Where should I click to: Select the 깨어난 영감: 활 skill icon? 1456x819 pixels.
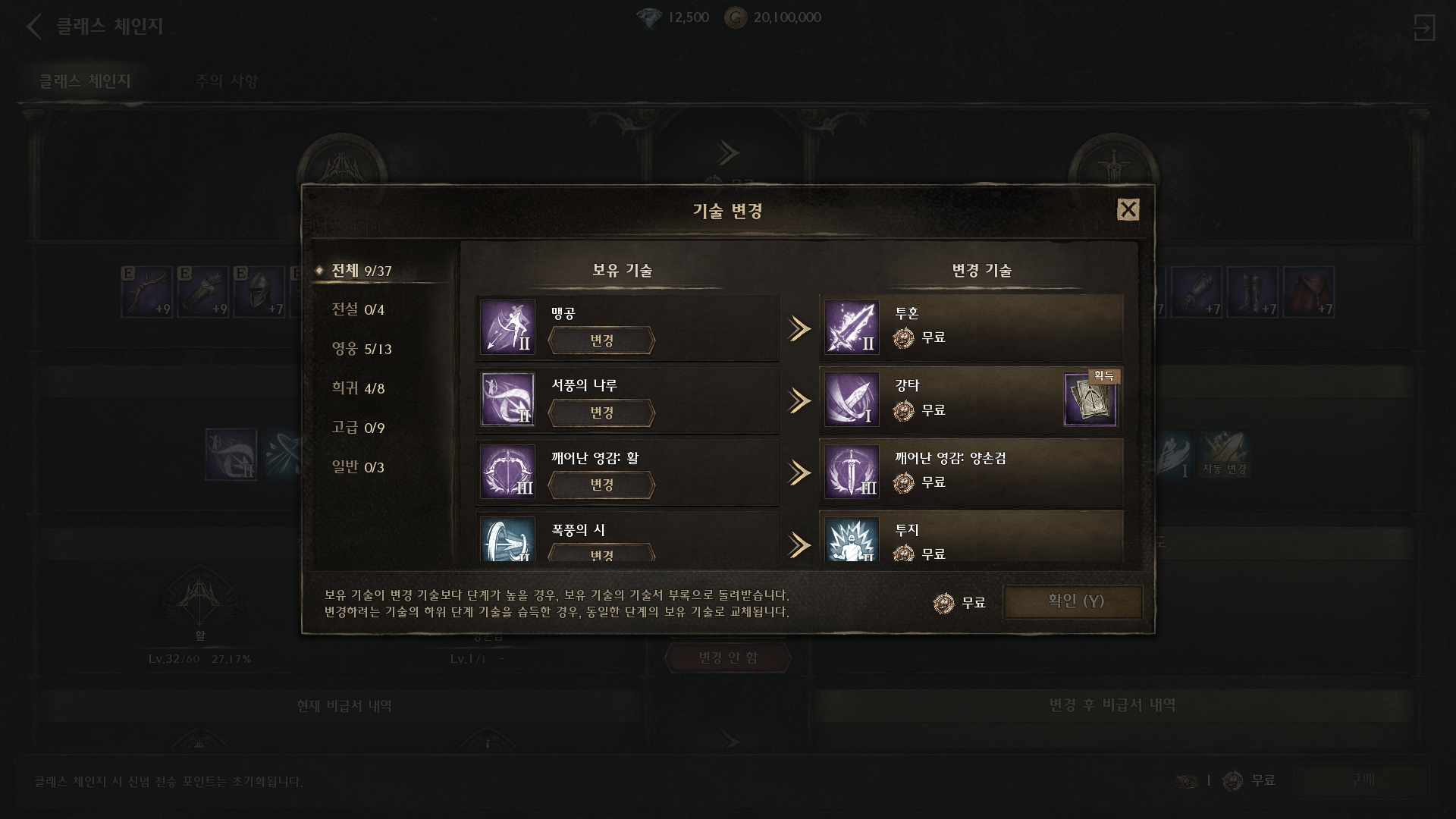(x=508, y=472)
